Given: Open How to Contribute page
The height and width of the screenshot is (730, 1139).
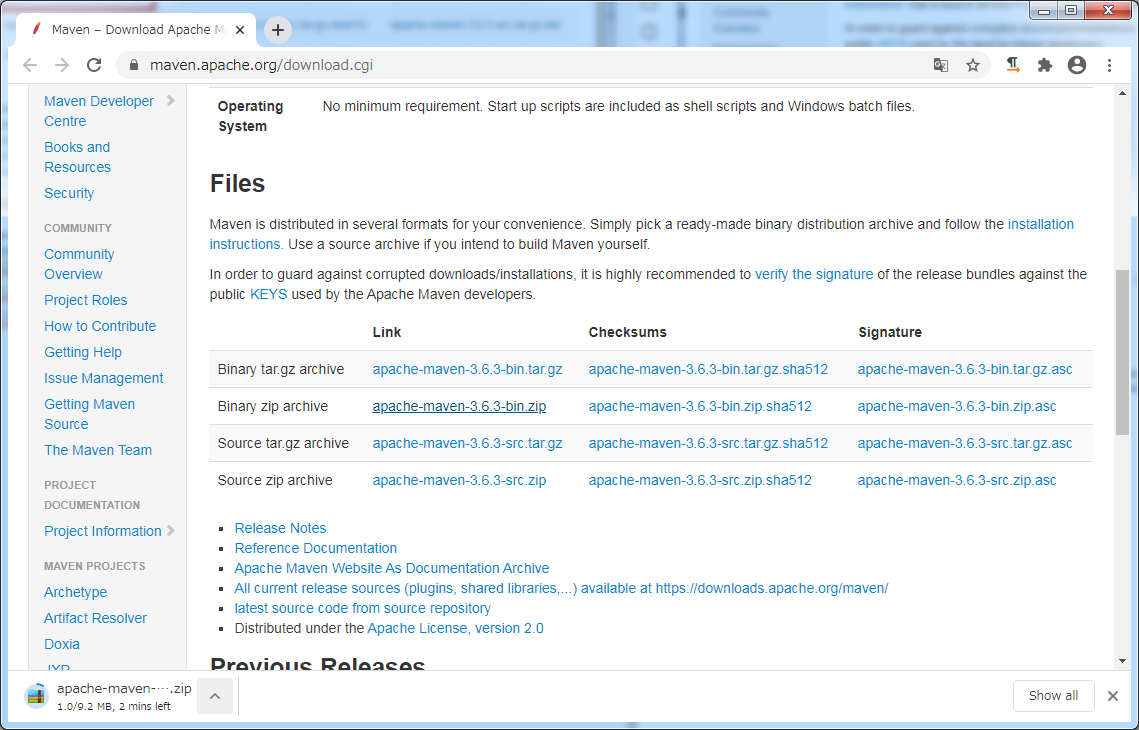Looking at the screenshot, I should 100,326.
